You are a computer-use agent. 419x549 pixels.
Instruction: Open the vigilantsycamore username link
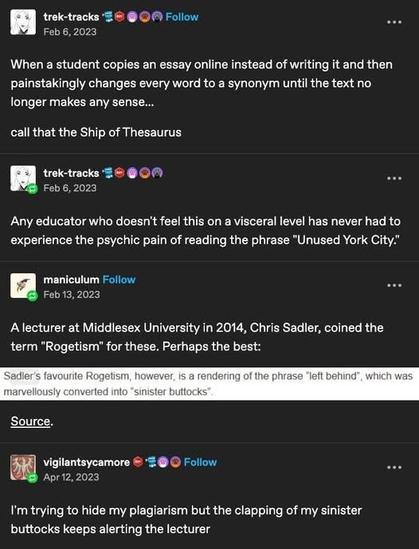pyautogui.click(x=86, y=462)
